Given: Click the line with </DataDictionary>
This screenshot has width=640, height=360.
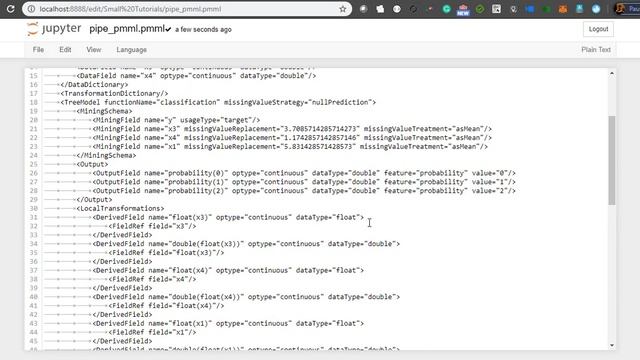Looking at the screenshot, I should point(95,84).
